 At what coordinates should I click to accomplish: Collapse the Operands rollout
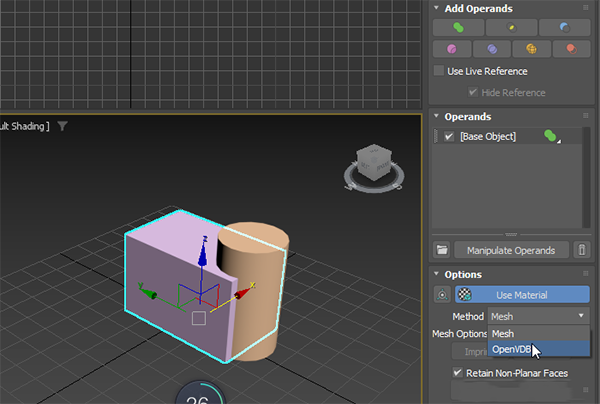[x=437, y=117]
